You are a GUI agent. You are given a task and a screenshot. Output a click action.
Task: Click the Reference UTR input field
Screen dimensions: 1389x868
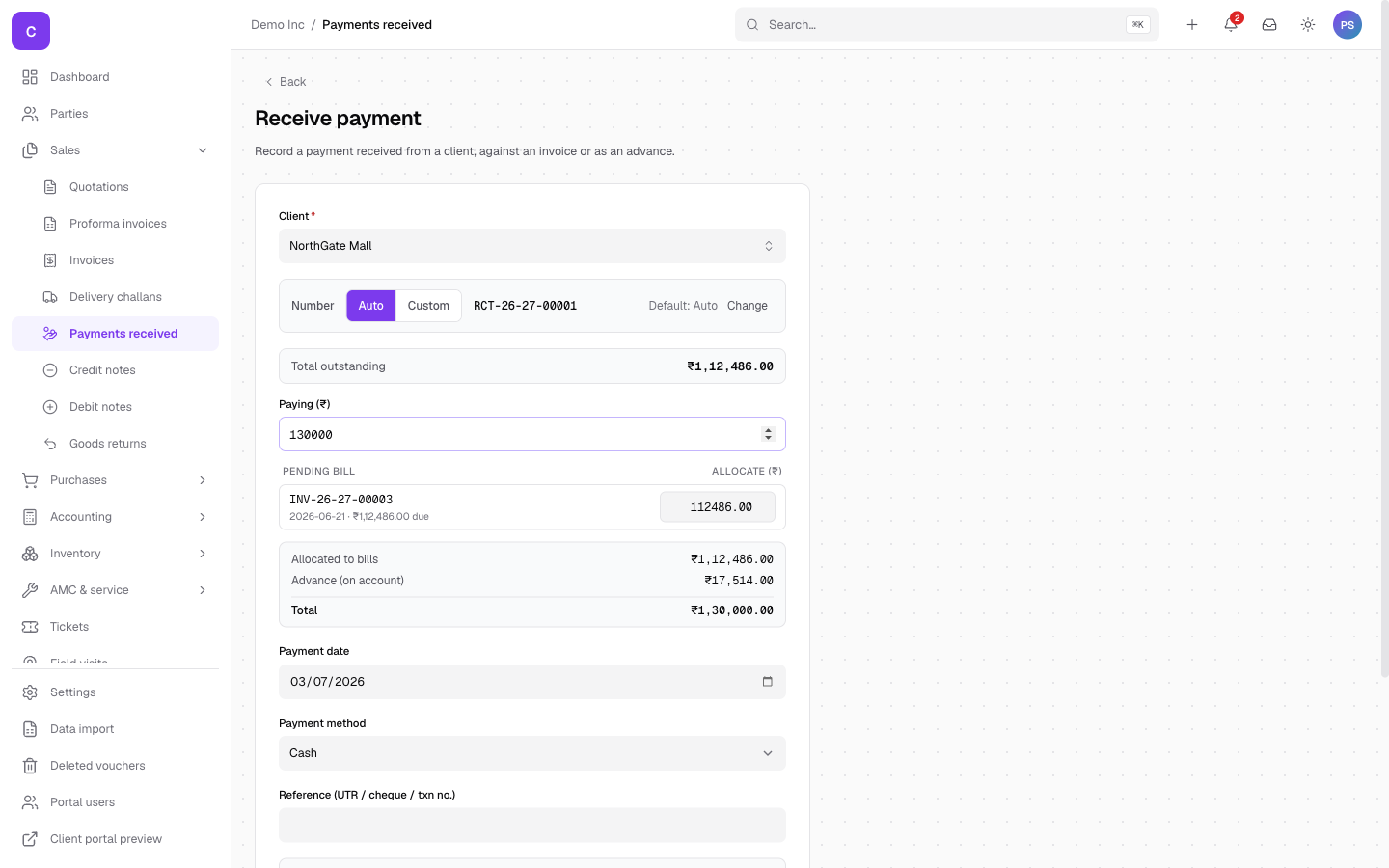point(532,825)
